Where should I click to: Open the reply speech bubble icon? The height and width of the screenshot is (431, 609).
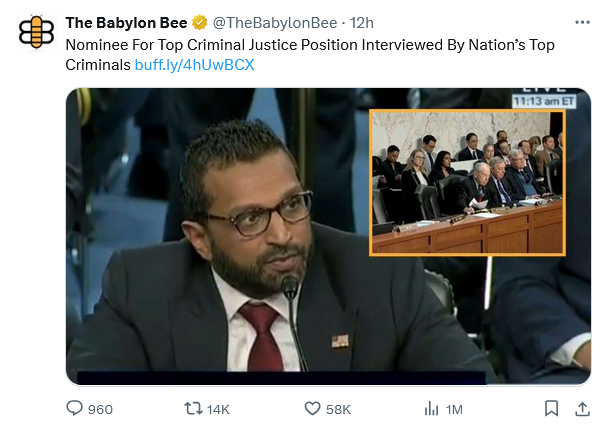tap(74, 409)
